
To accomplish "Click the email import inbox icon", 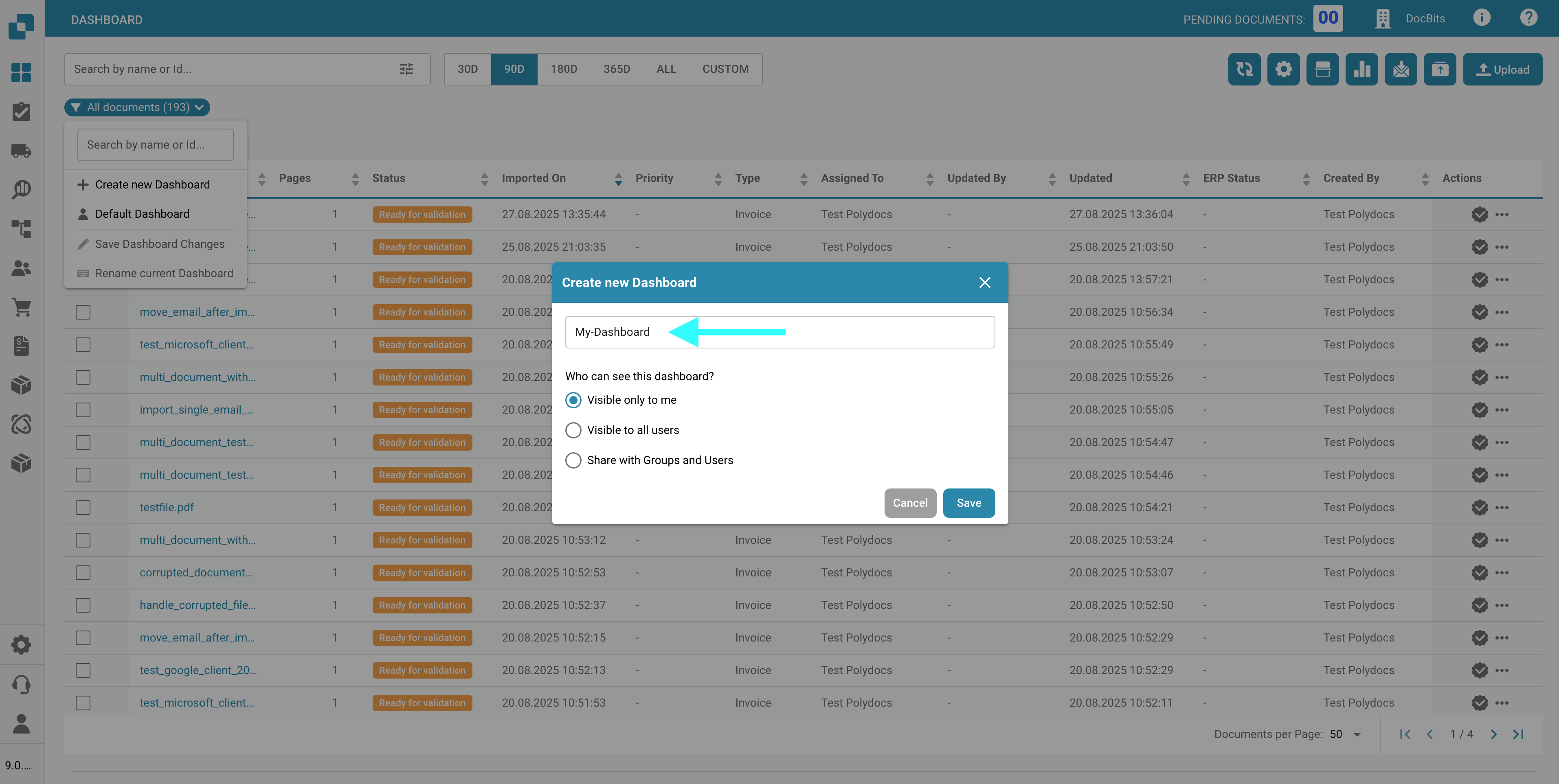I will 1401,70.
